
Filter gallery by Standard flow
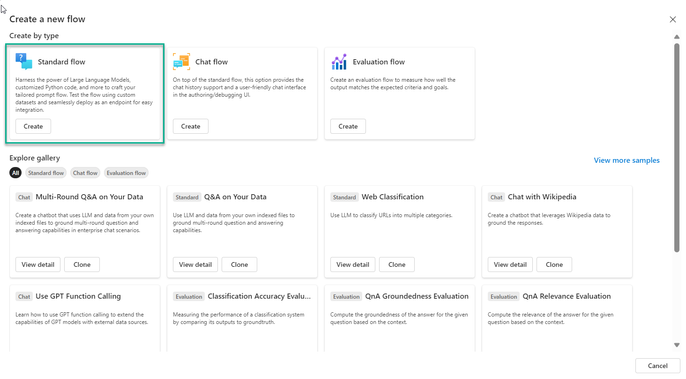[46, 173]
